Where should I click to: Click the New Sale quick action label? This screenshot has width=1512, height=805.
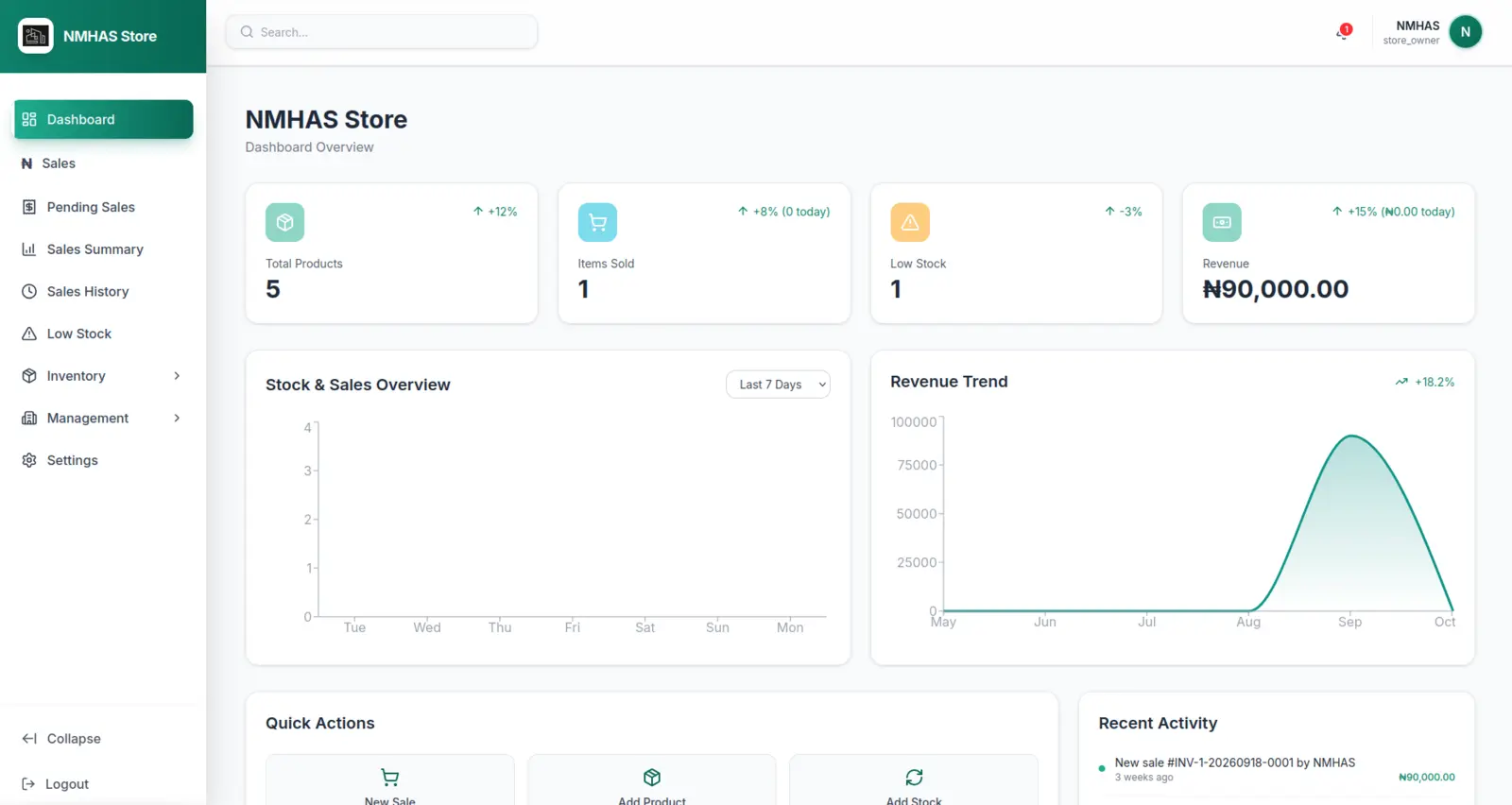[389, 801]
